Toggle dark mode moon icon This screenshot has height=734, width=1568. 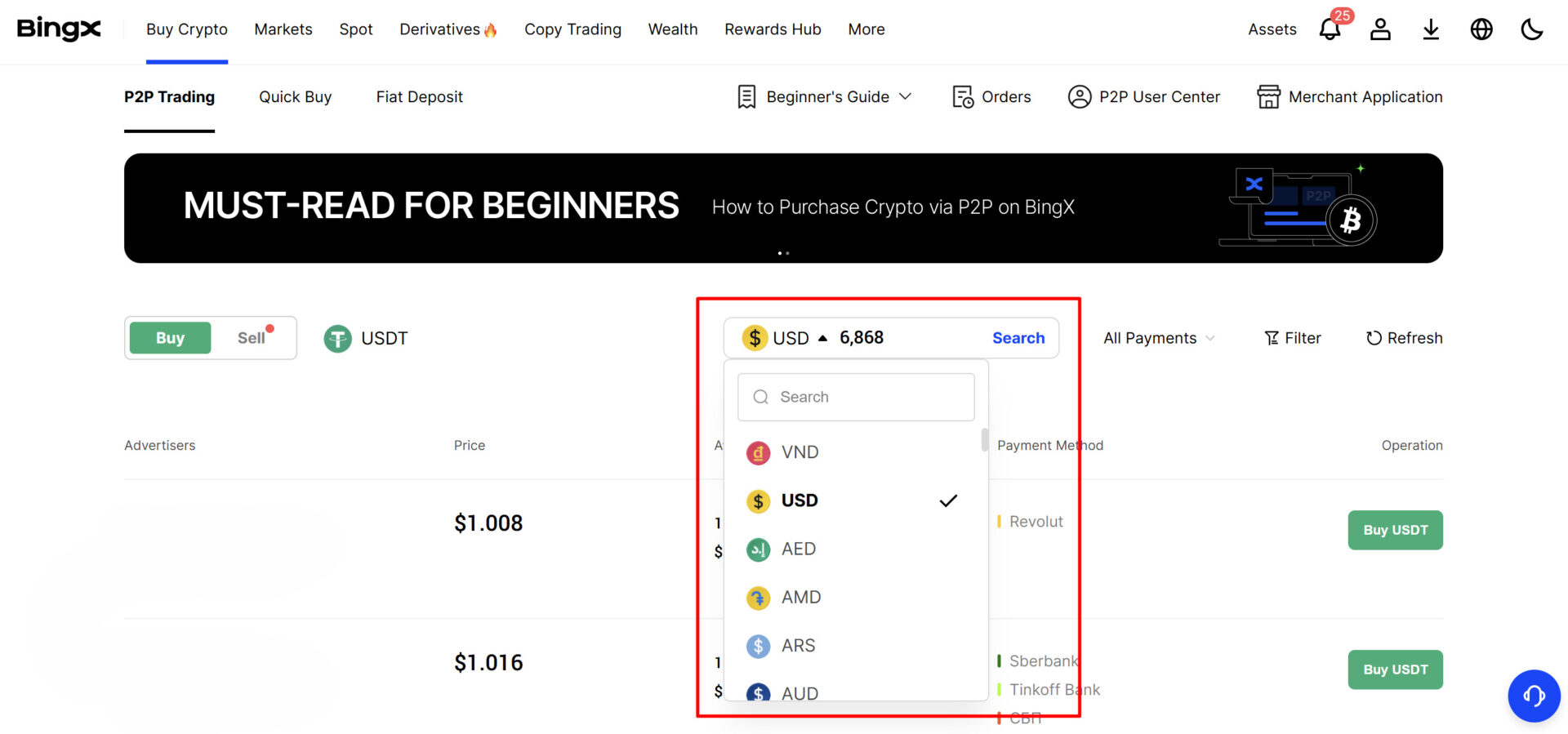(x=1532, y=29)
